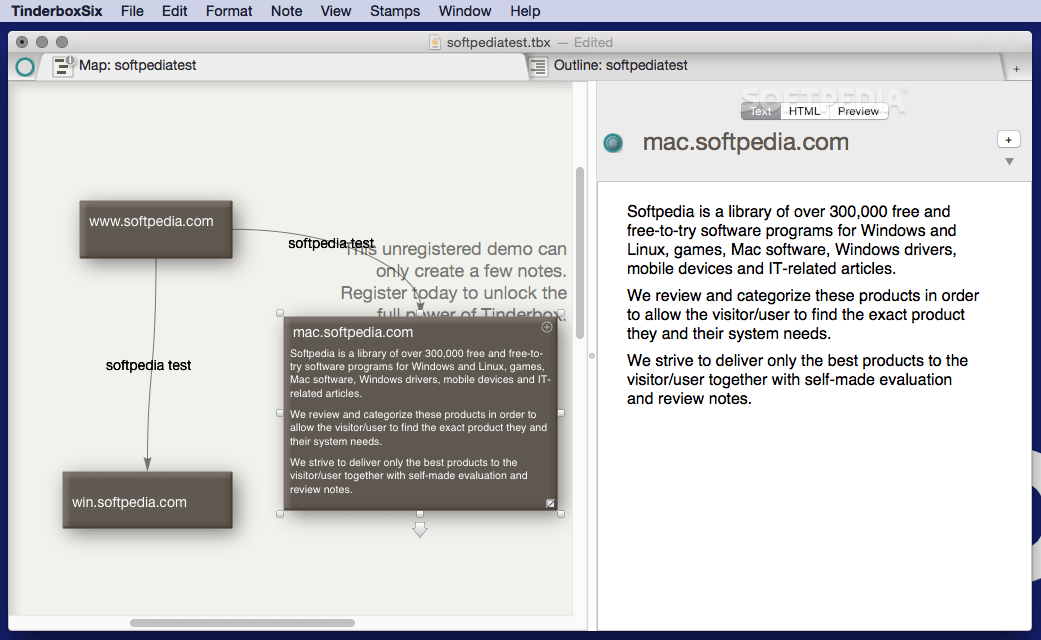Image resolution: width=1041 pixels, height=640 pixels.
Task: Click the 'We strive to deliver' paragraph in text pane
Action: click(x=797, y=379)
